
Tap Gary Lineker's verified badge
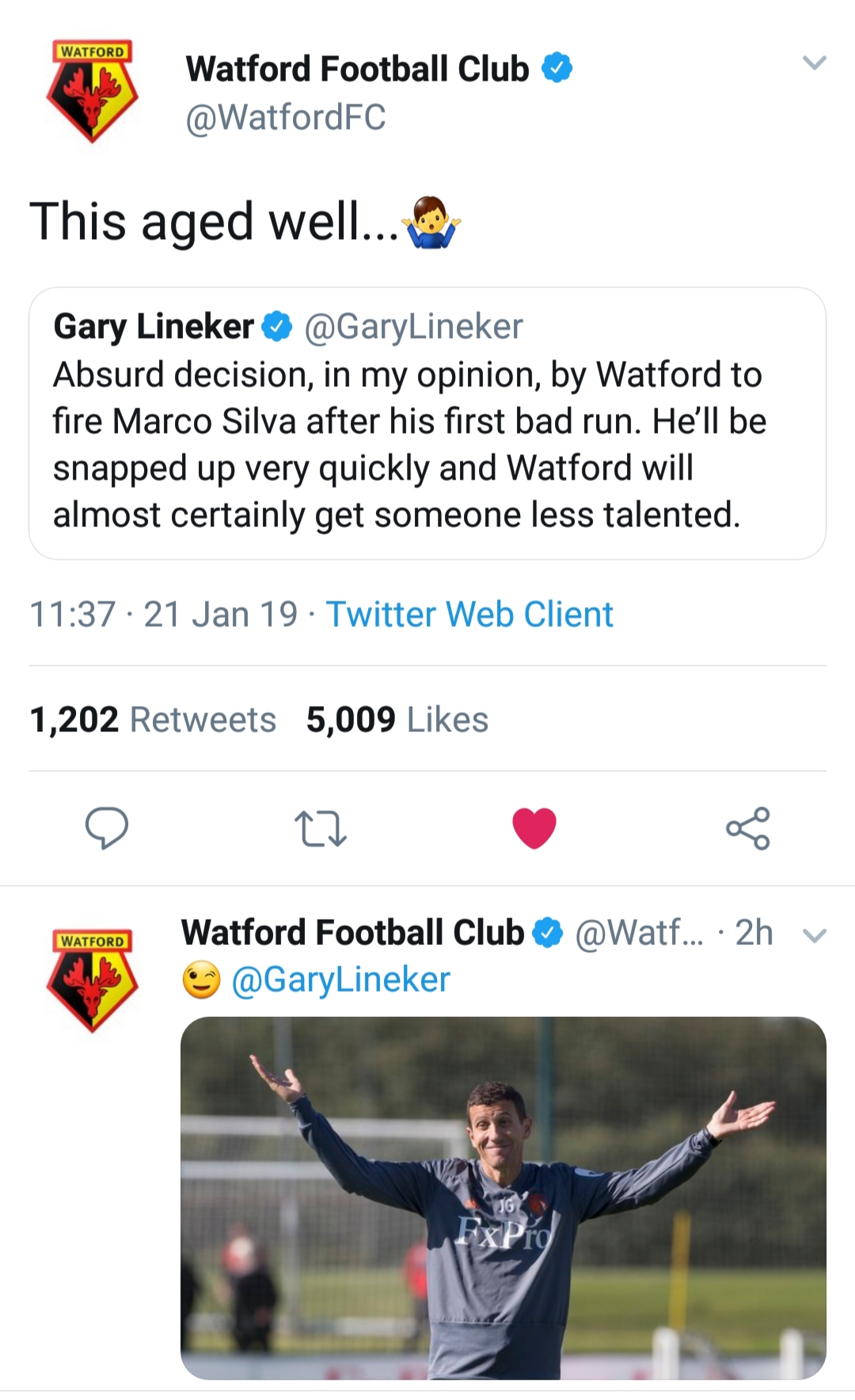(277, 326)
